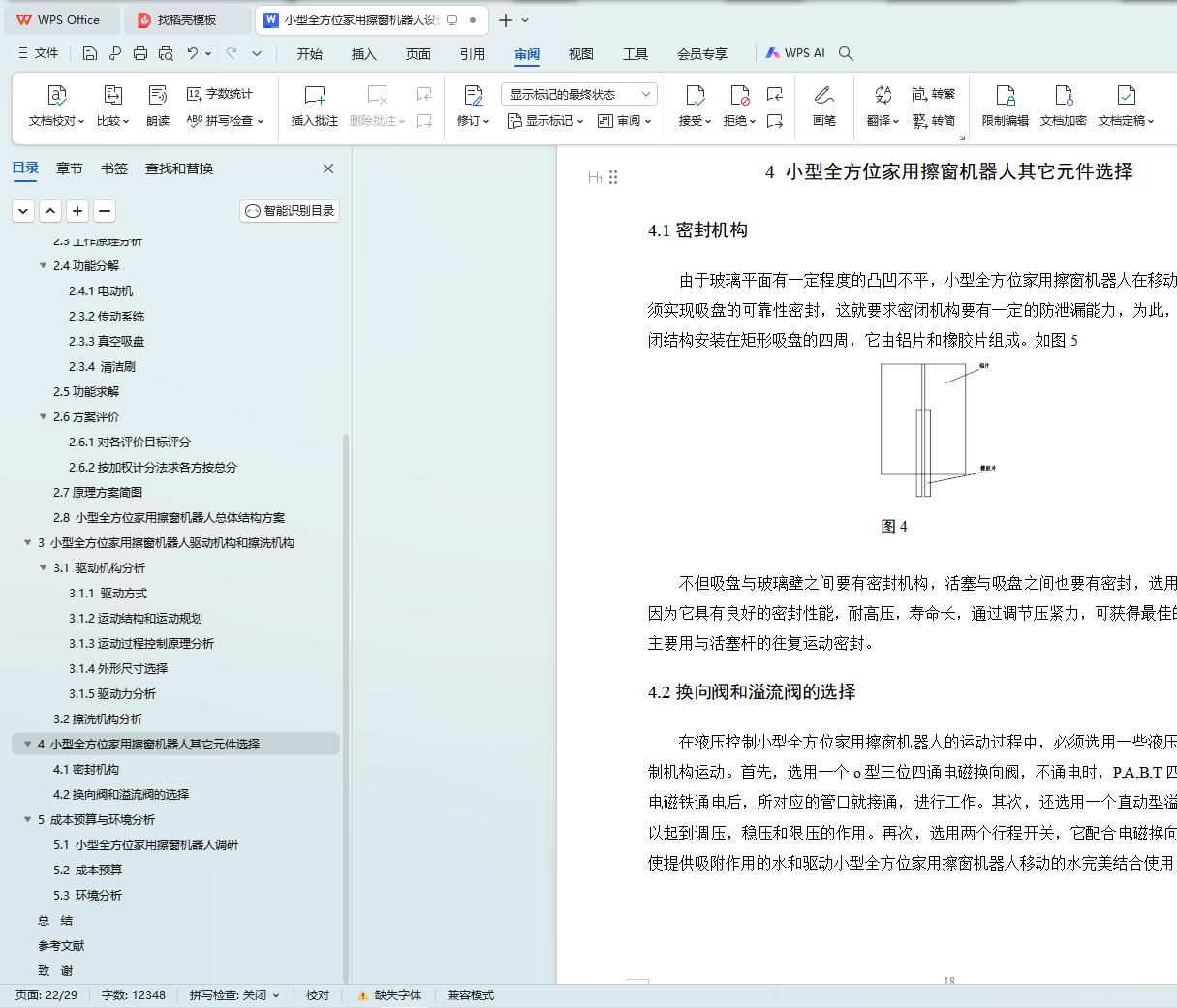The width and height of the screenshot is (1177, 1008).
Task: Click the save document icon
Action: (90, 53)
